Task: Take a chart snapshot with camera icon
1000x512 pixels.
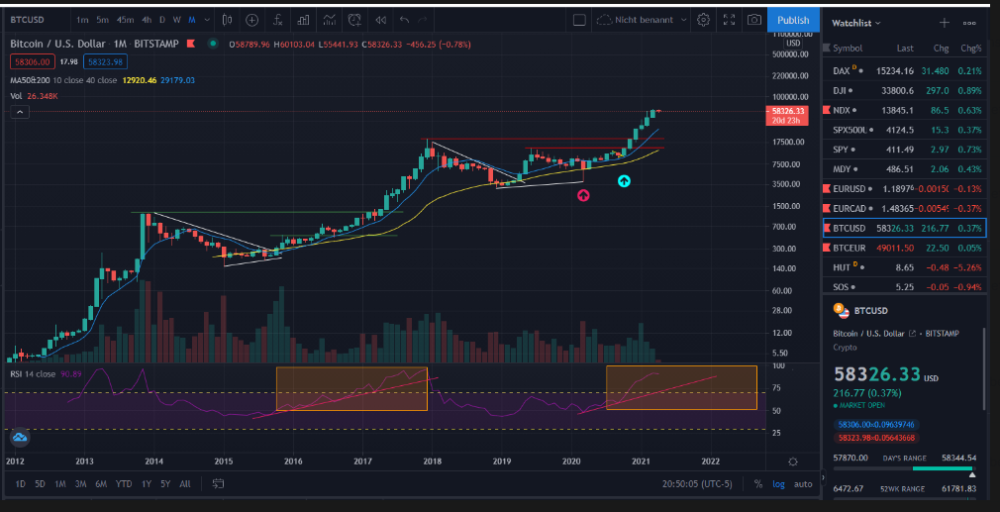Action: 754,20
